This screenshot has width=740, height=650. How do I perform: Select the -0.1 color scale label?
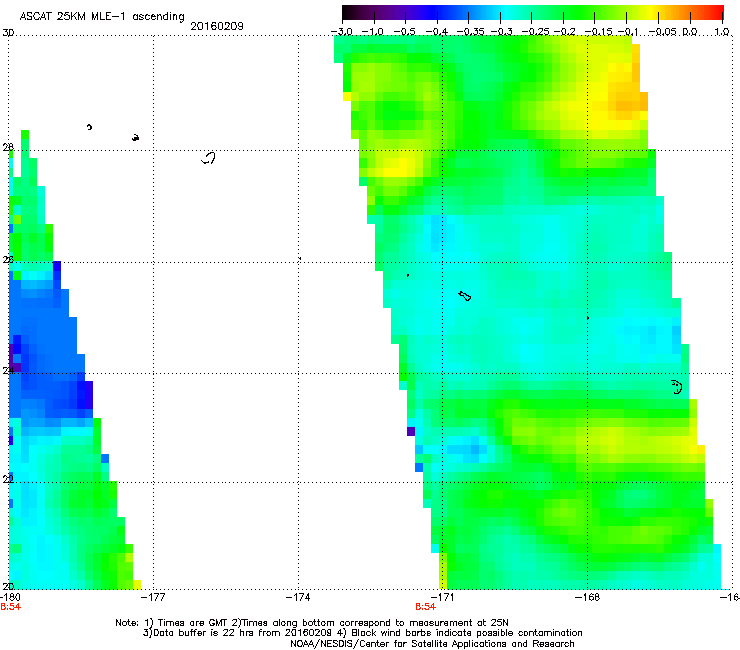(x=628, y=32)
